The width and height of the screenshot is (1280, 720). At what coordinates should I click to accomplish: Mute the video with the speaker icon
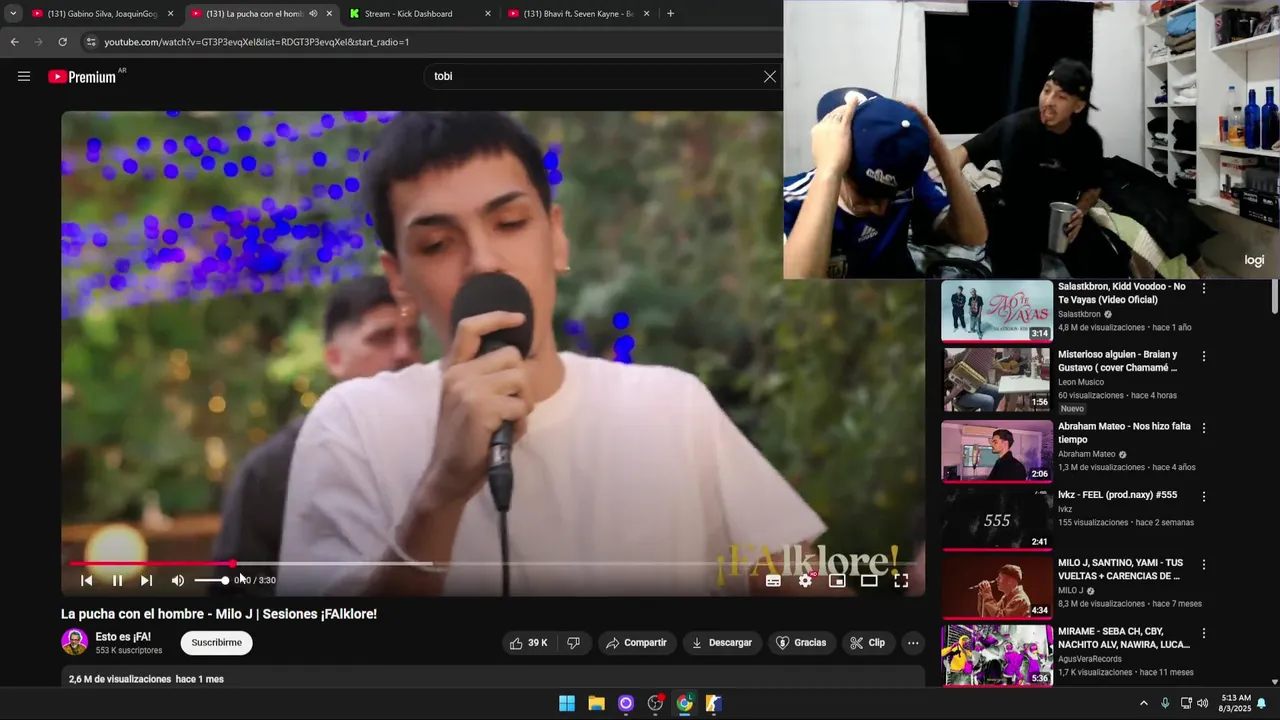(177, 580)
